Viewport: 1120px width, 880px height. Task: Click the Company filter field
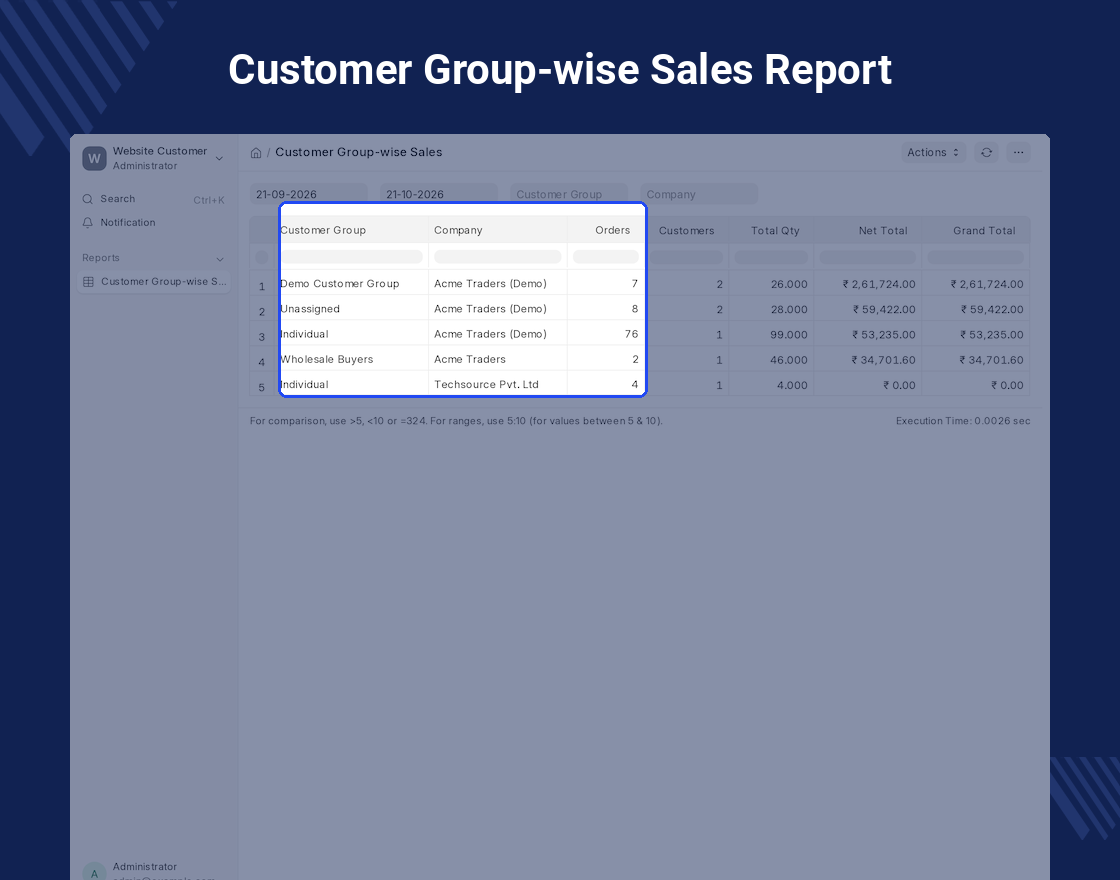pyautogui.click(x=699, y=194)
